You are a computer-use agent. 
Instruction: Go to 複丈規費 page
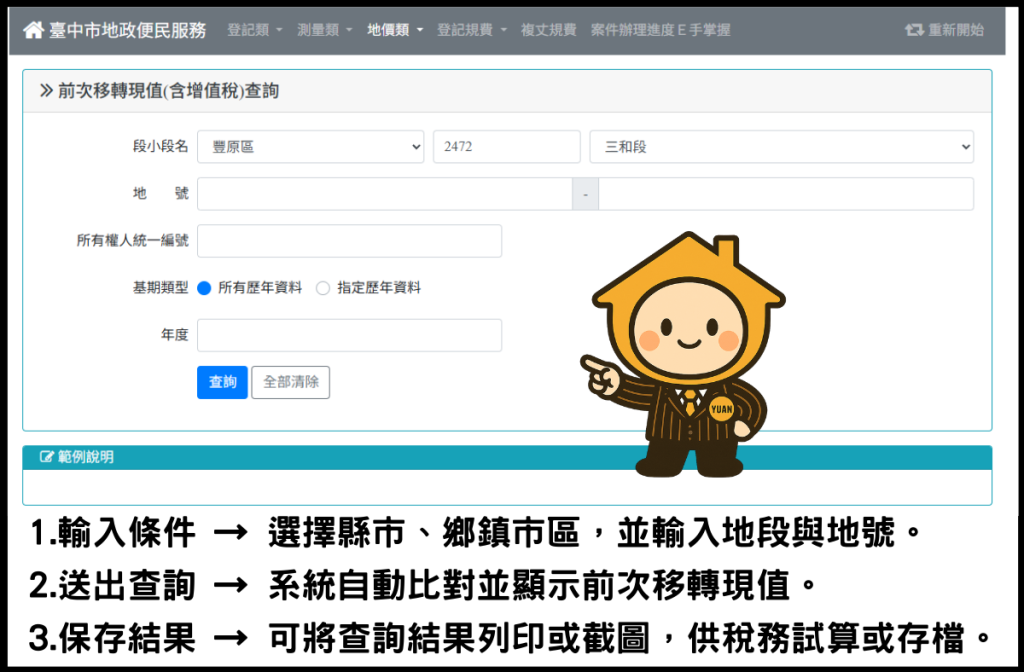(x=548, y=30)
